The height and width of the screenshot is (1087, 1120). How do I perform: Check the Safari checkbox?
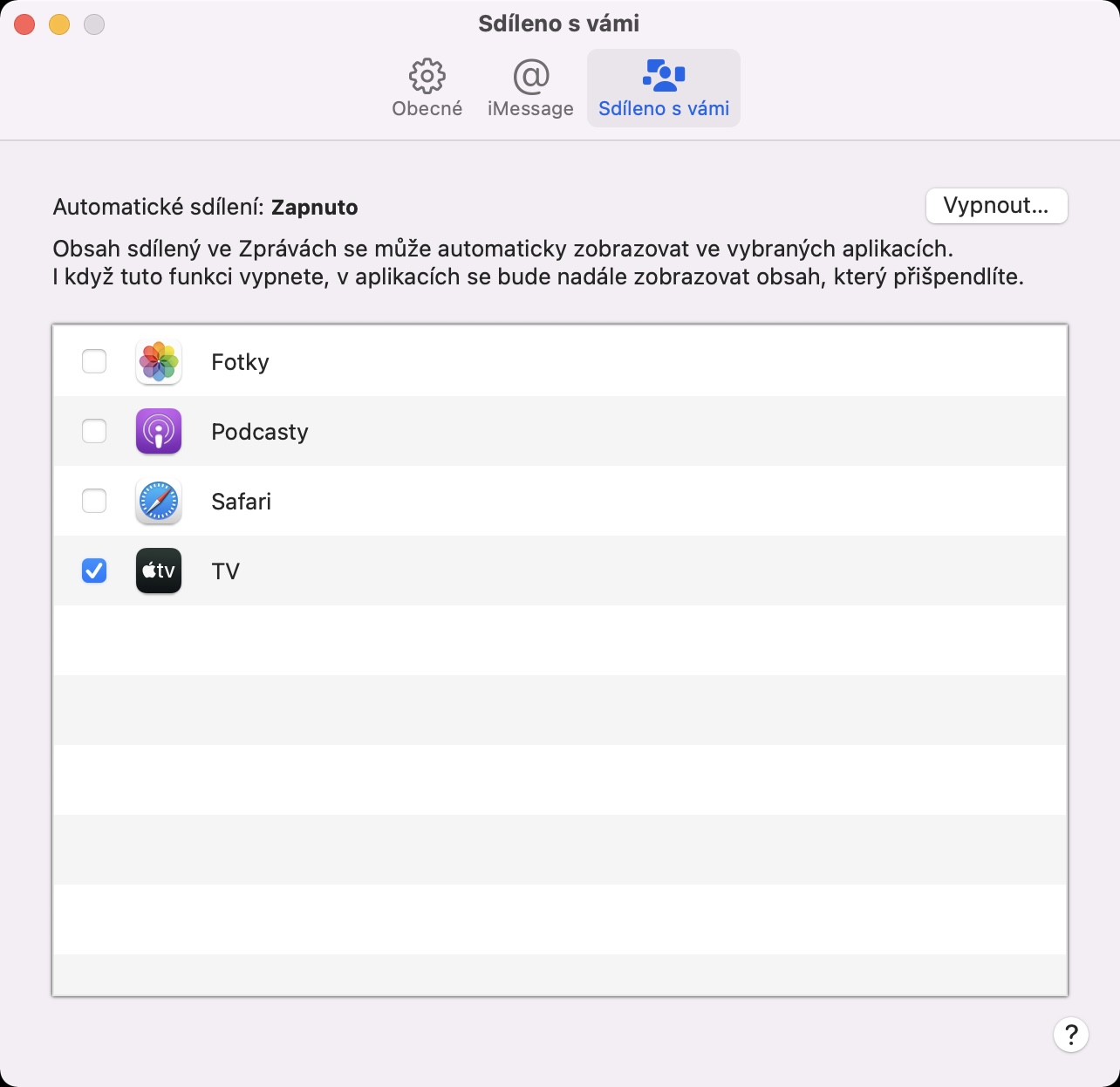[94, 501]
